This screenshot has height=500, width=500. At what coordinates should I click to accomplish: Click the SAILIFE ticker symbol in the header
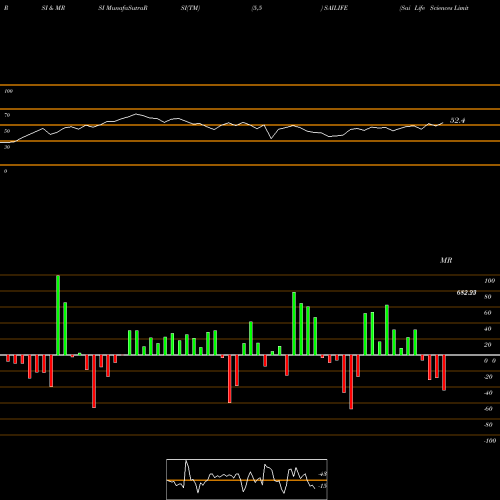click(335, 8)
